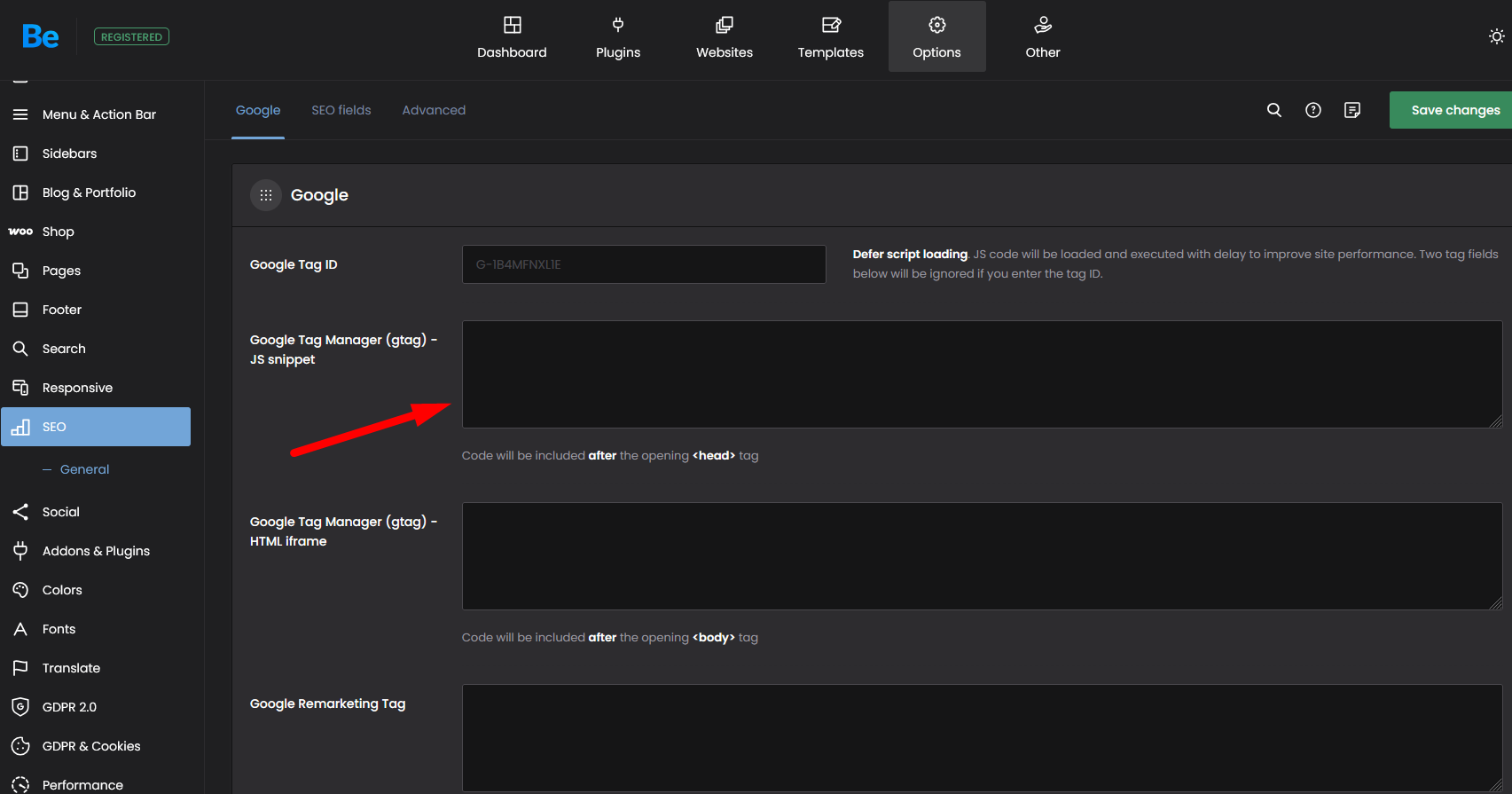1512x794 pixels.
Task: Open the options search magnifier icon
Action: (1274, 110)
